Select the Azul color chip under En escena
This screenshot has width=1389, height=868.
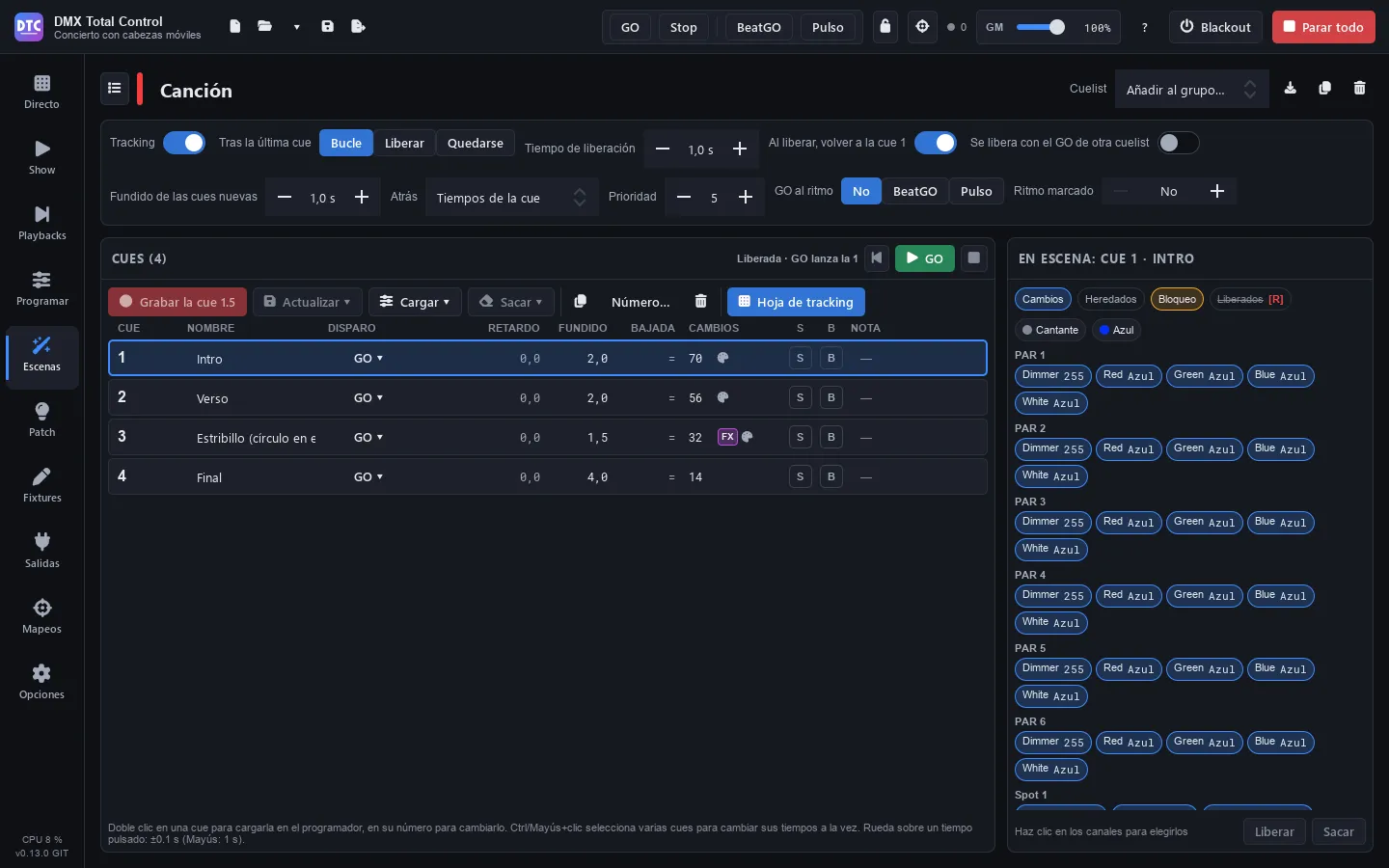pyautogui.click(x=1117, y=330)
